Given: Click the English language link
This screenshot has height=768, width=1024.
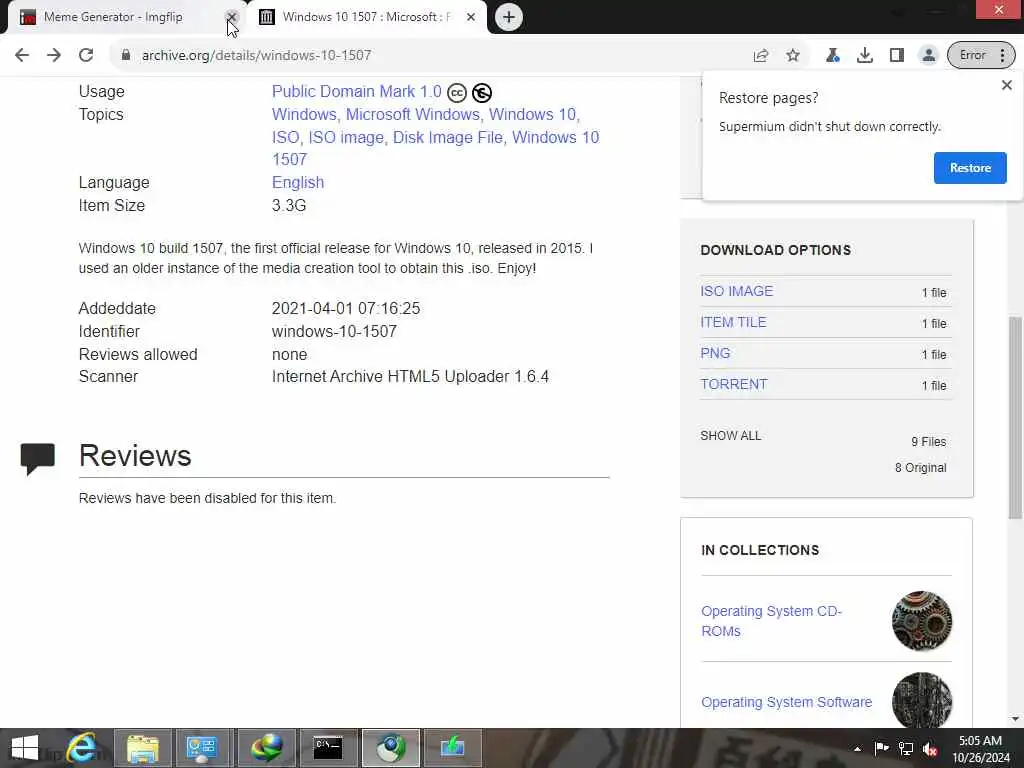Looking at the screenshot, I should pos(298,182).
